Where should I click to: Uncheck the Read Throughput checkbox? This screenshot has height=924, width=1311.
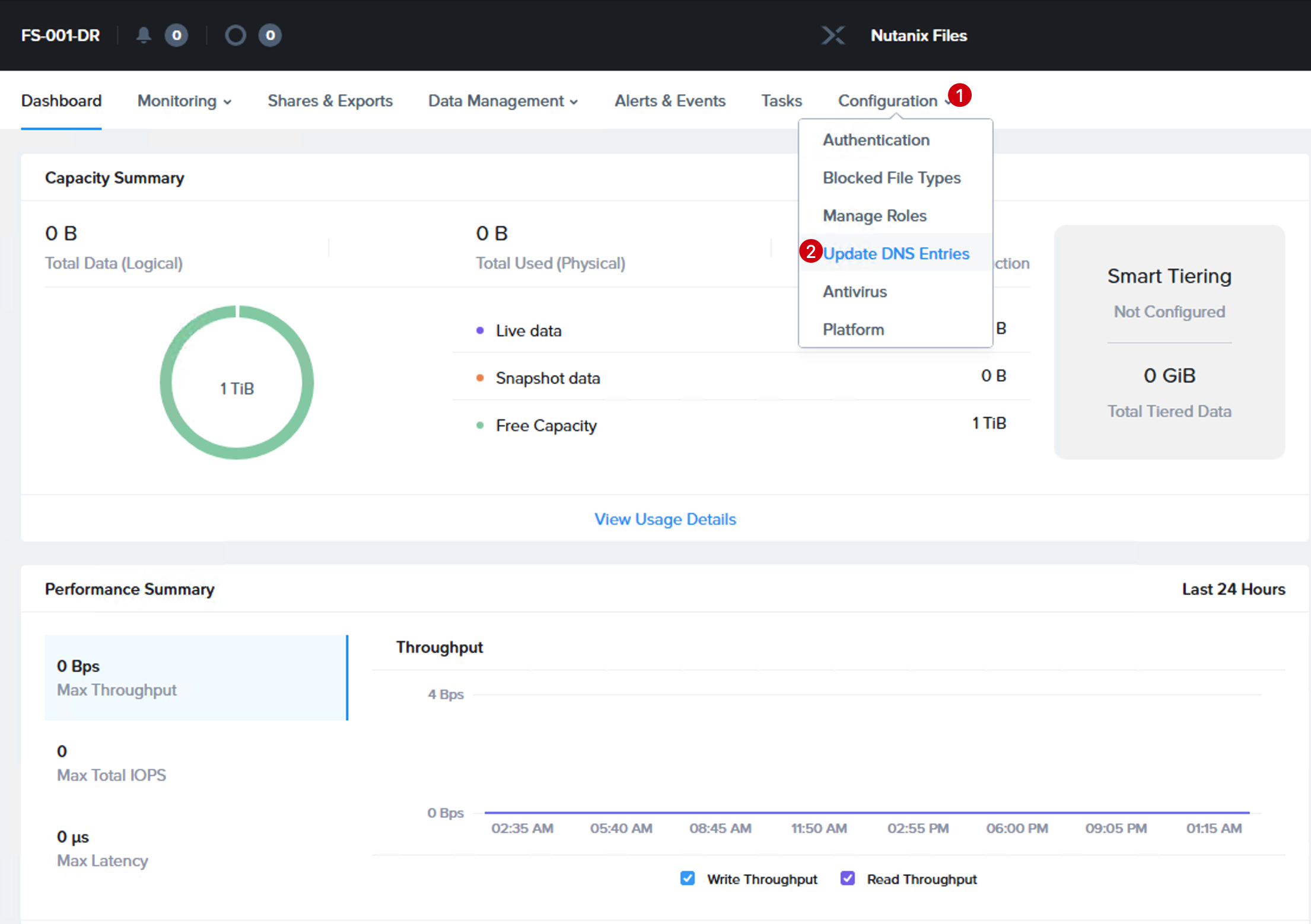848,878
